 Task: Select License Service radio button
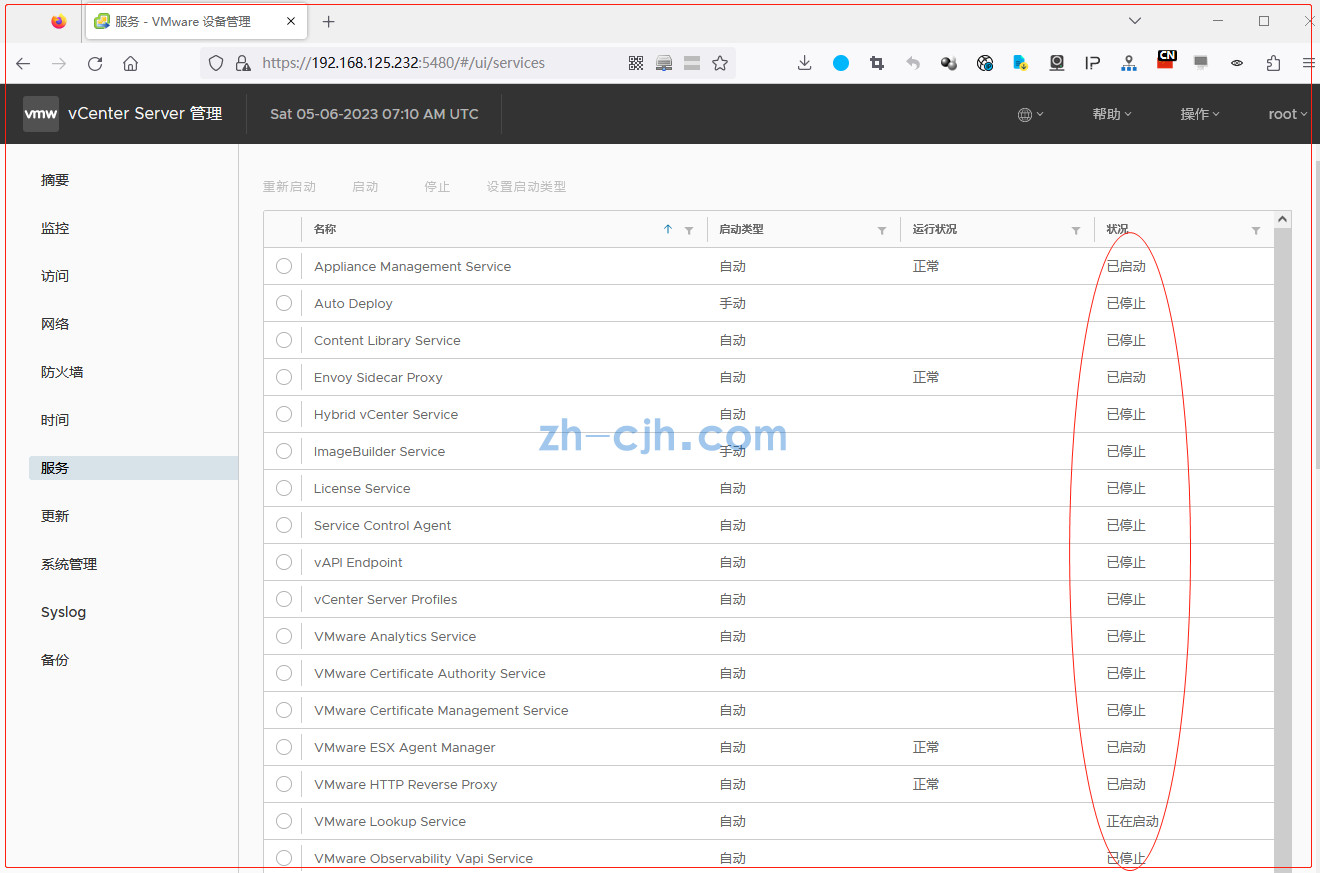point(284,488)
